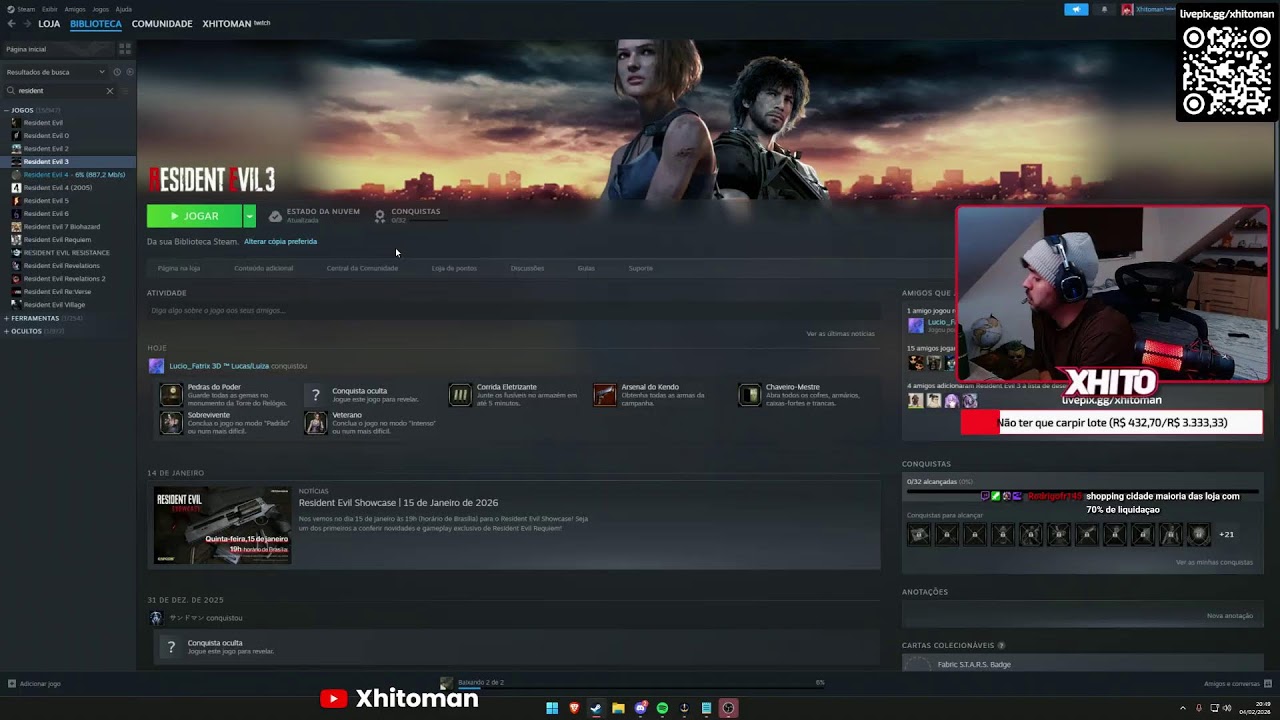Image resolution: width=1280 pixels, height=720 pixels.
Task: Open advanced search filter options icon
Action: click(125, 91)
